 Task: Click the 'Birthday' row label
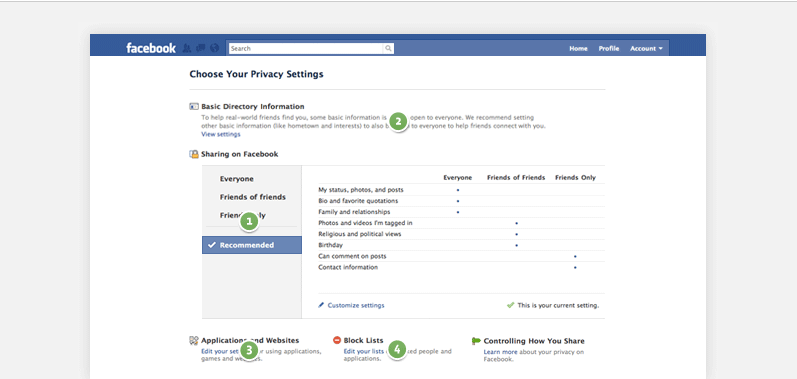(330, 245)
